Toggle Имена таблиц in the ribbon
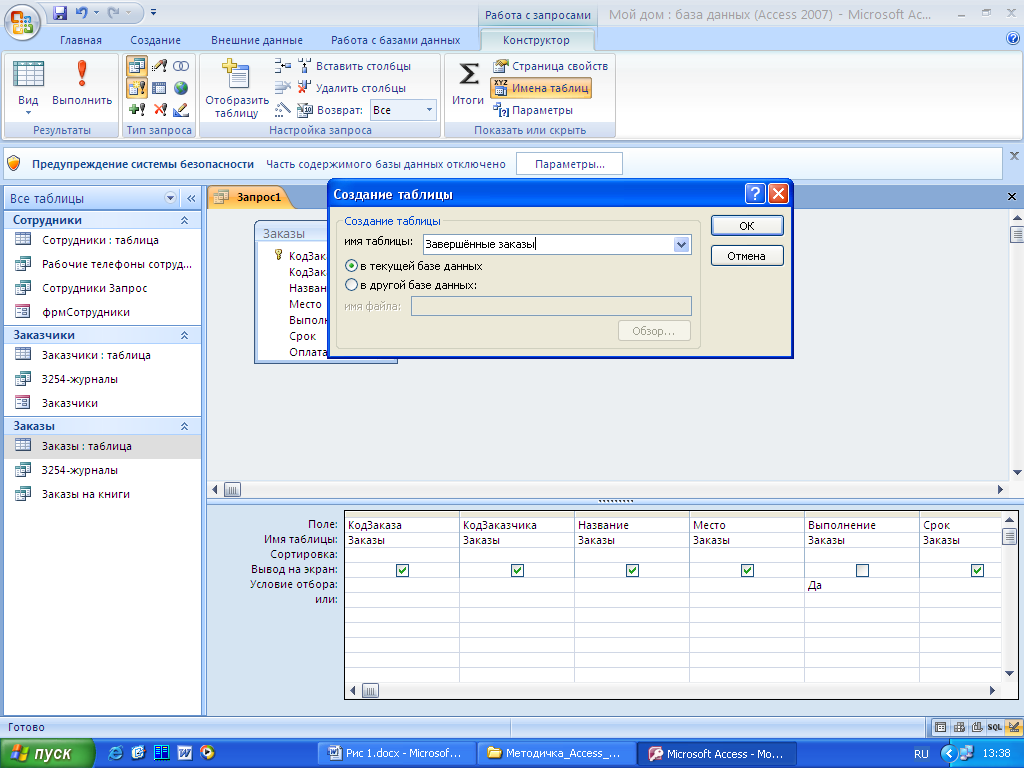This screenshot has width=1024, height=768. coord(541,88)
